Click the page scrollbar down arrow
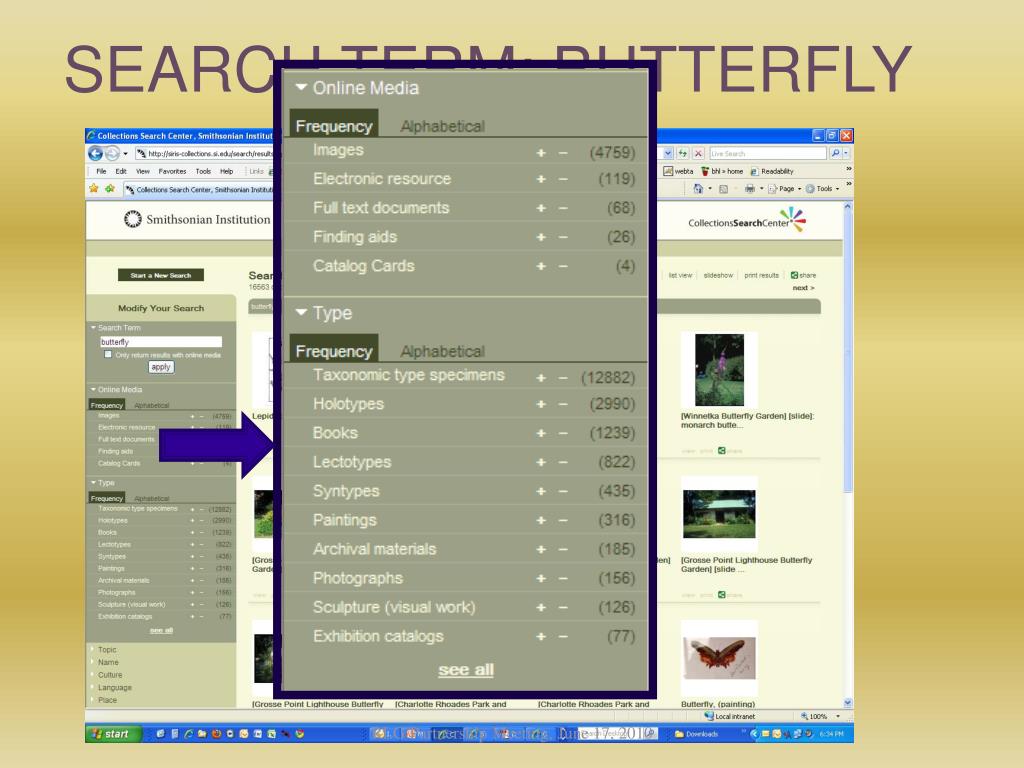This screenshot has width=1024, height=768. coord(848,703)
